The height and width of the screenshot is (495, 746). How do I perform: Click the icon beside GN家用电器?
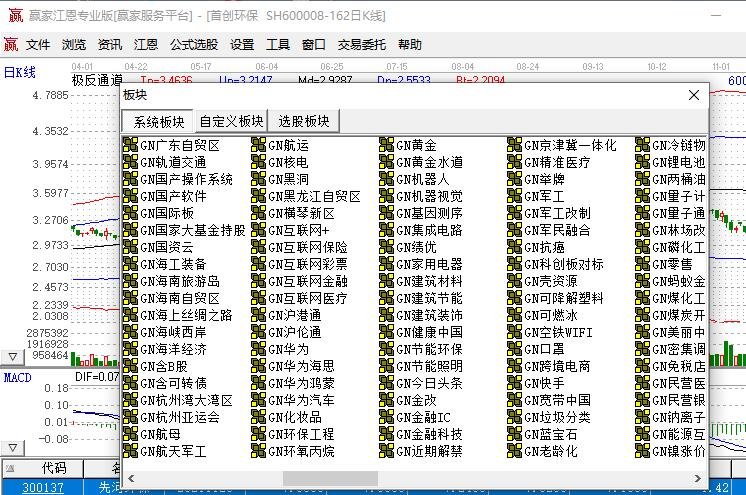pos(386,264)
